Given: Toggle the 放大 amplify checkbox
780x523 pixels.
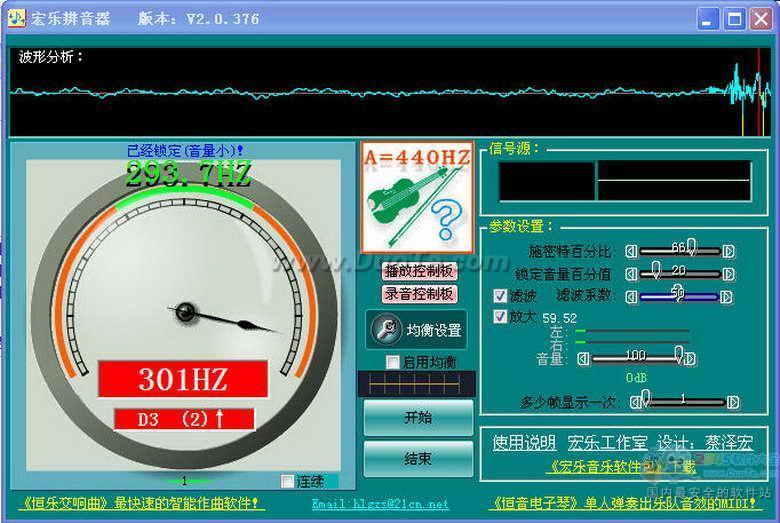Looking at the screenshot, I should [x=500, y=316].
